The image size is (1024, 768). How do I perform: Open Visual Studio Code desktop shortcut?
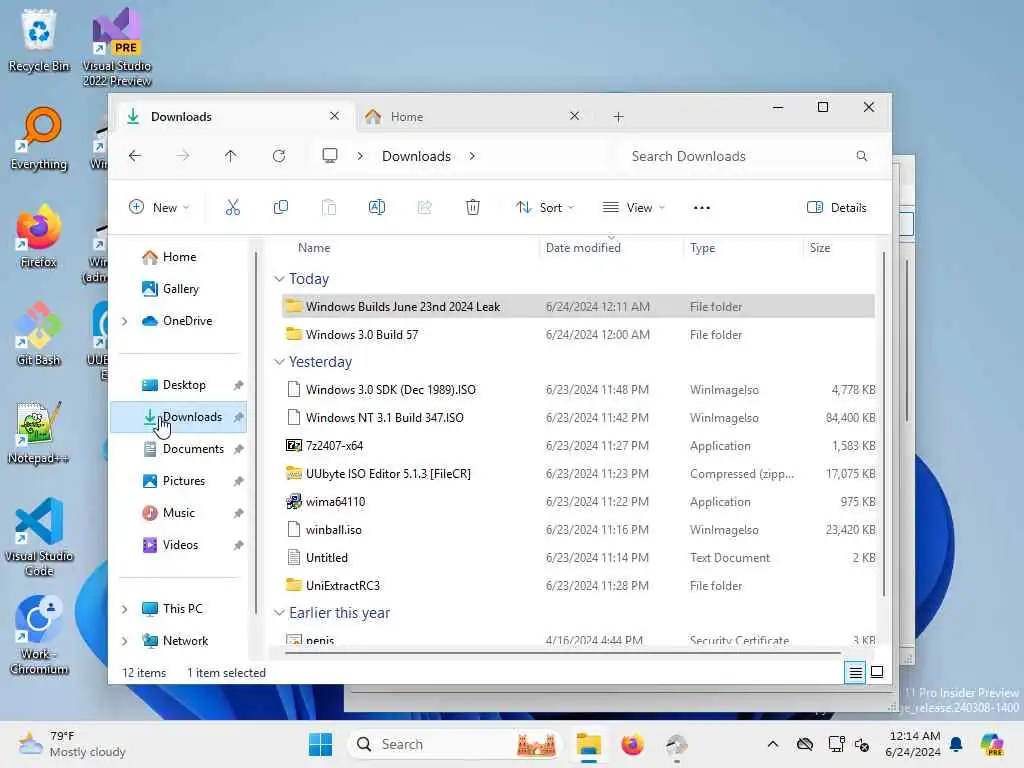pyautogui.click(x=39, y=537)
